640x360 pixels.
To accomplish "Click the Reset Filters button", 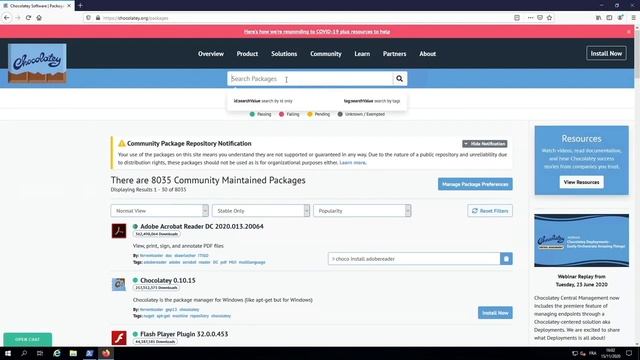I will [490, 211].
